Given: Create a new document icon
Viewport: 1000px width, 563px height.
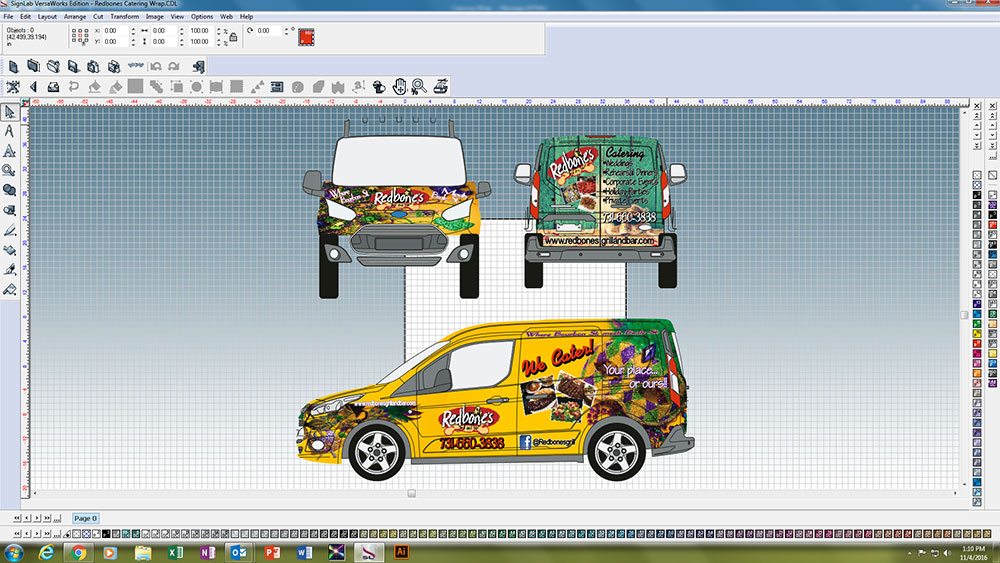Looking at the screenshot, I should click(x=13, y=66).
